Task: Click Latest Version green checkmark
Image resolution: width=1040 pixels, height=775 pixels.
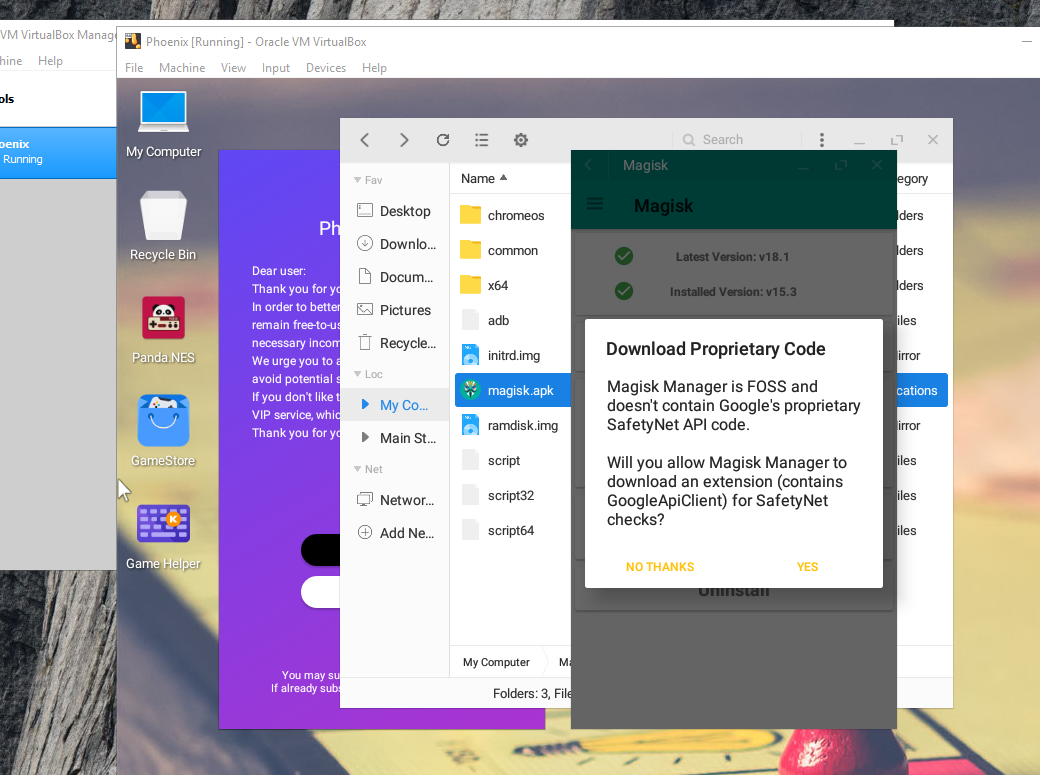Action: click(623, 256)
